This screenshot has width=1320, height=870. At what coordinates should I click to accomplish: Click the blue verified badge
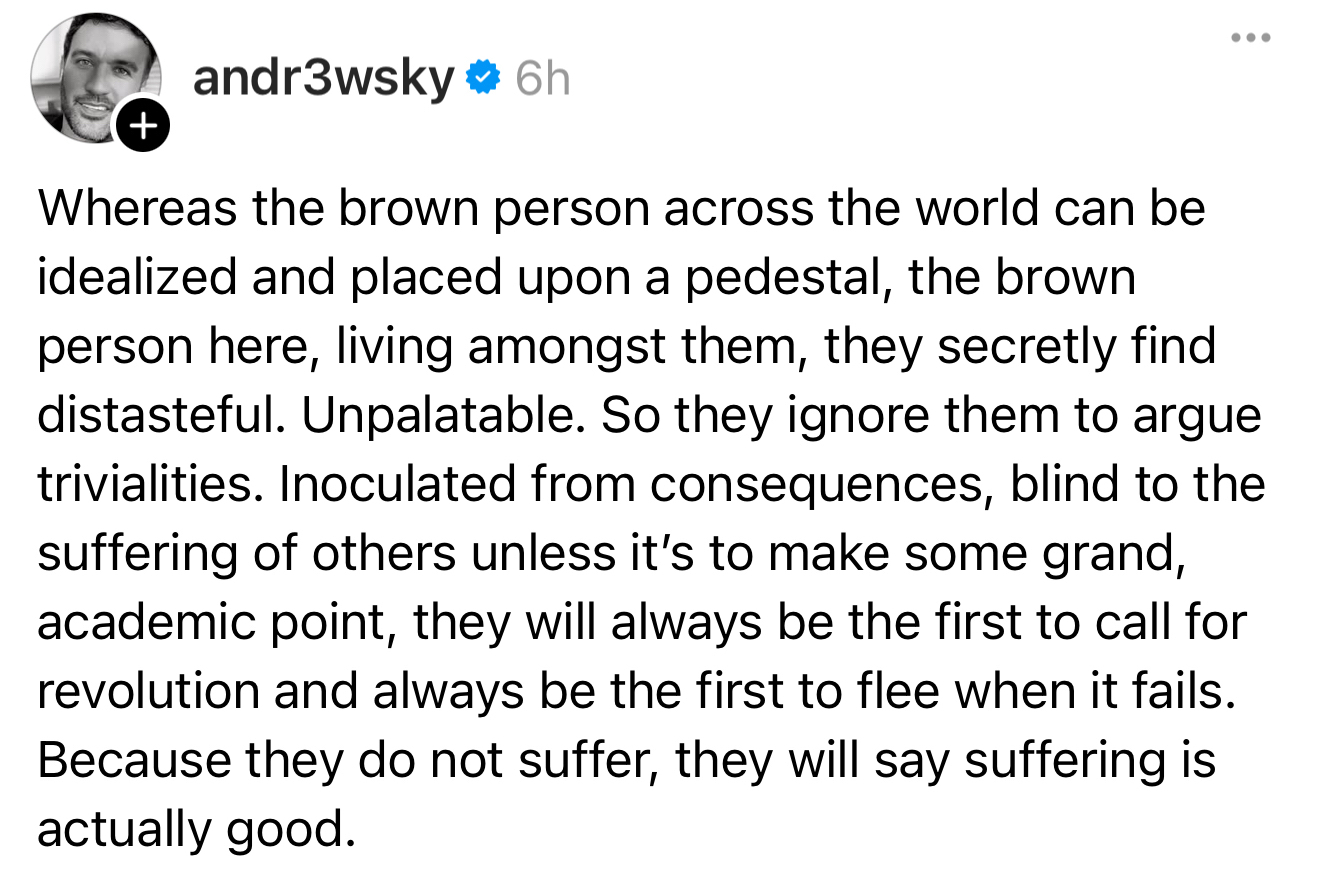click(484, 77)
